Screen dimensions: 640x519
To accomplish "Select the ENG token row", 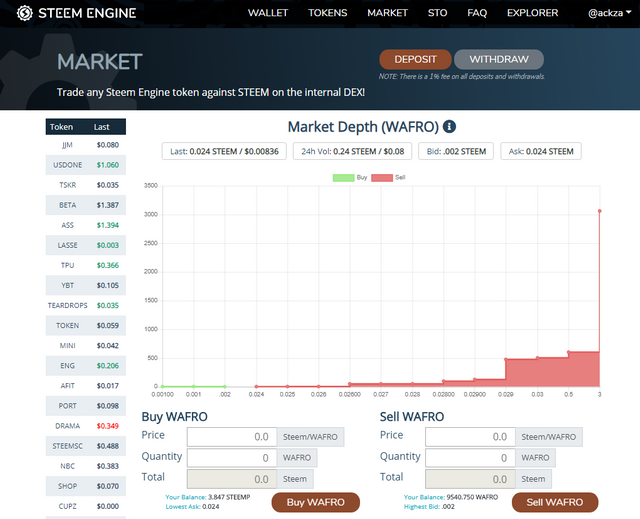I will coord(86,366).
